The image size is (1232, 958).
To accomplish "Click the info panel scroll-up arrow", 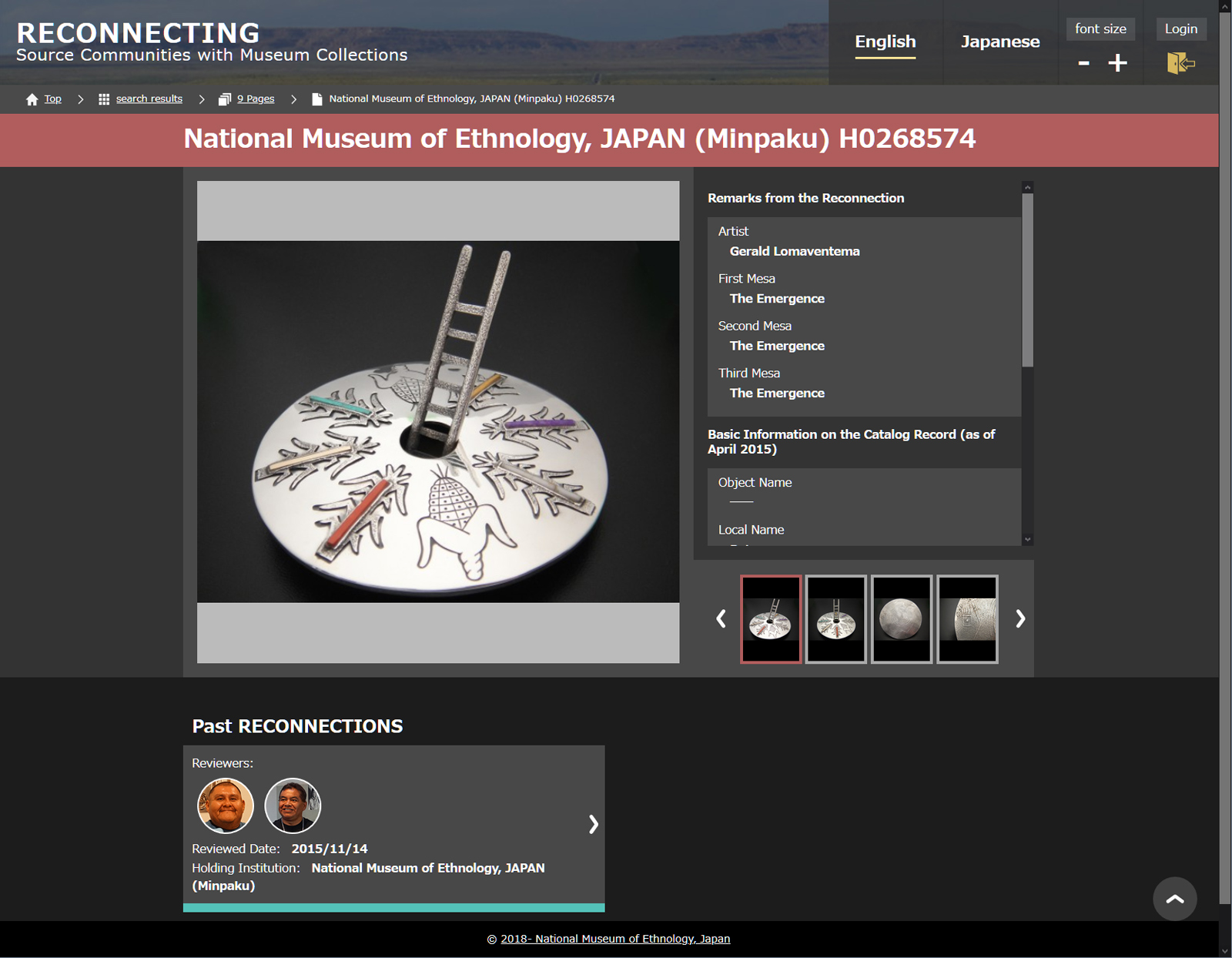I will coord(1027,187).
